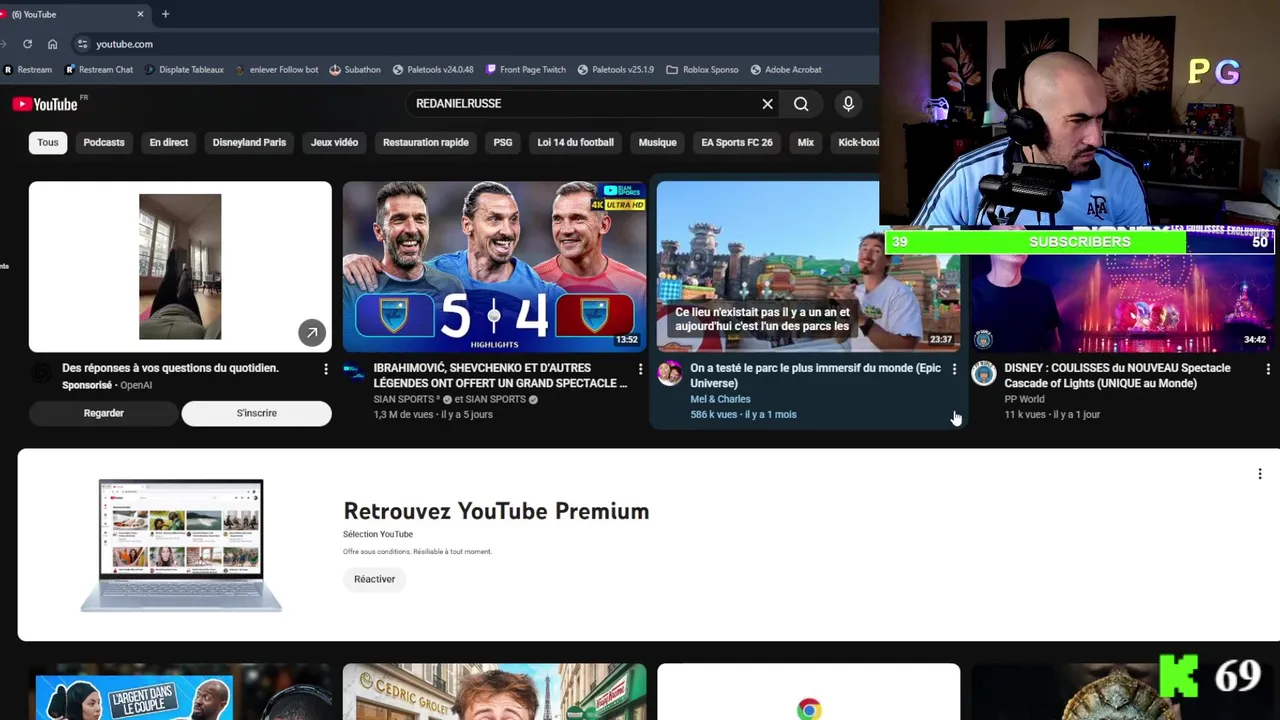Clear the REDANIELRUSSE search text with X
The width and height of the screenshot is (1280, 720).
[x=767, y=104]
